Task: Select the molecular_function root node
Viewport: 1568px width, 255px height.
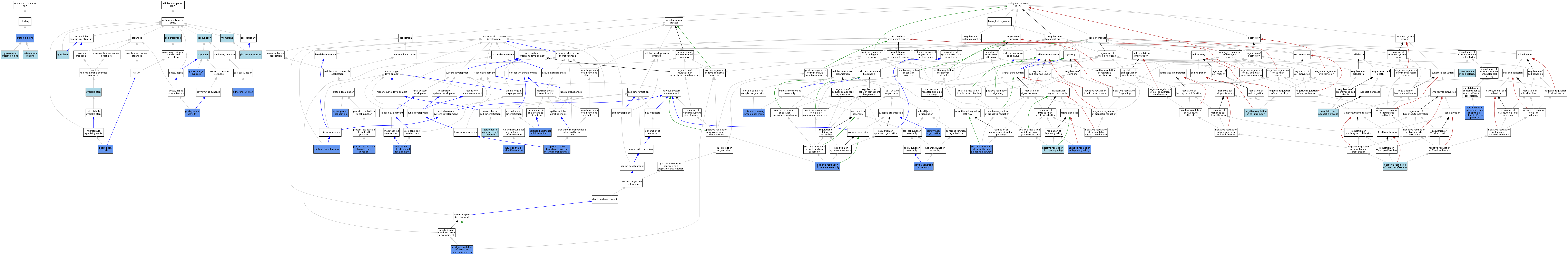Action: tap(25, 5)
